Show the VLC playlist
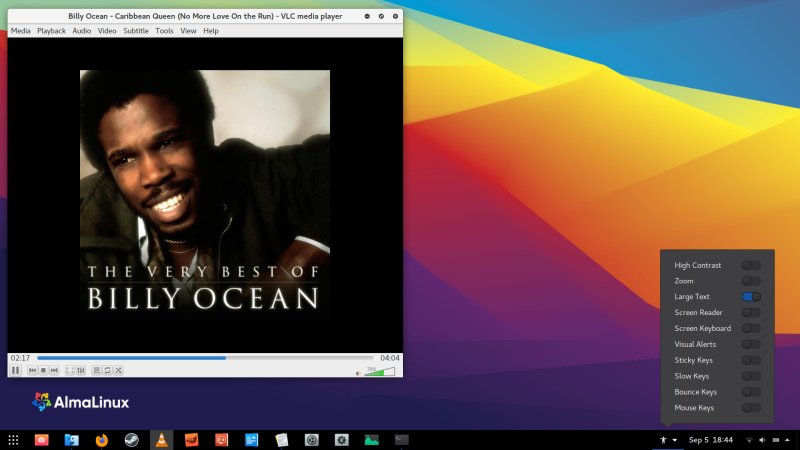Viewport: 800px width, 450px height. click(96, 370)
